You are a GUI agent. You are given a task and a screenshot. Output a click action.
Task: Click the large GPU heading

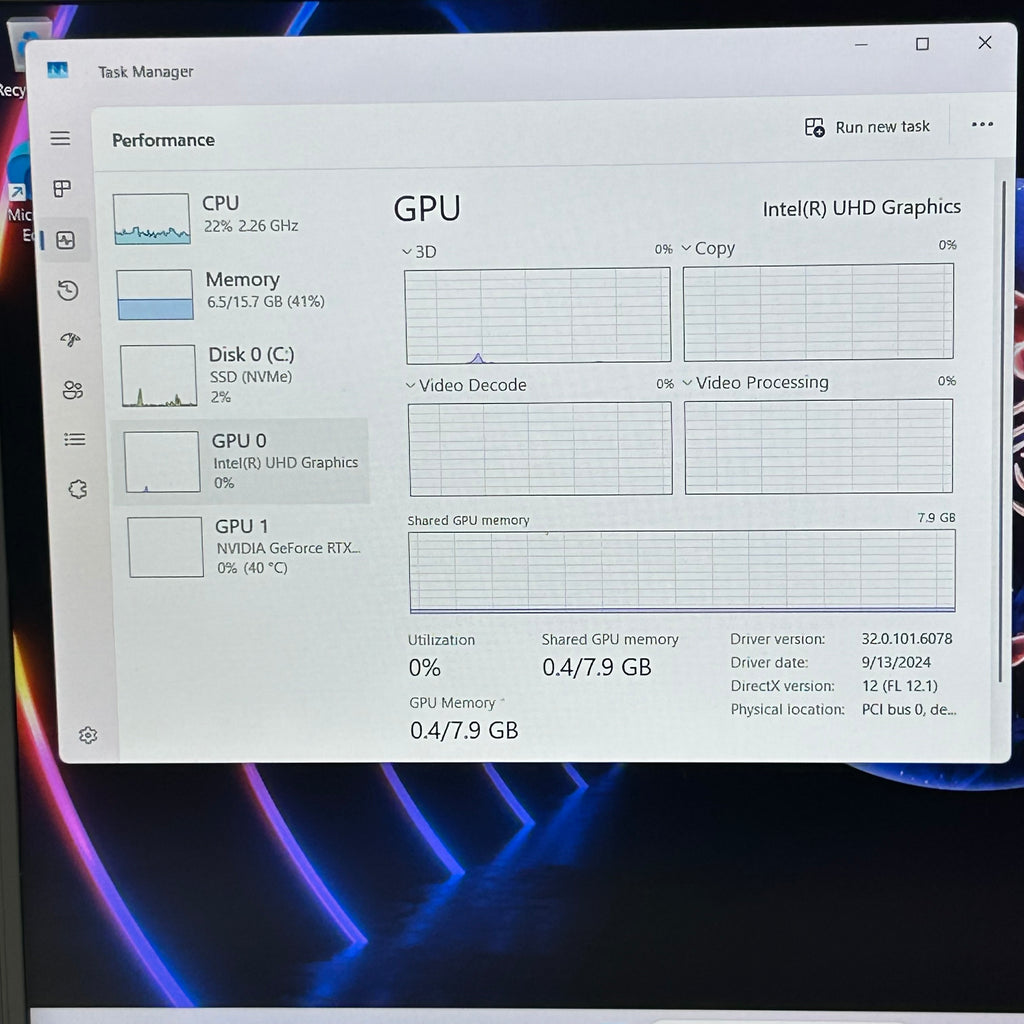point(427,209)
